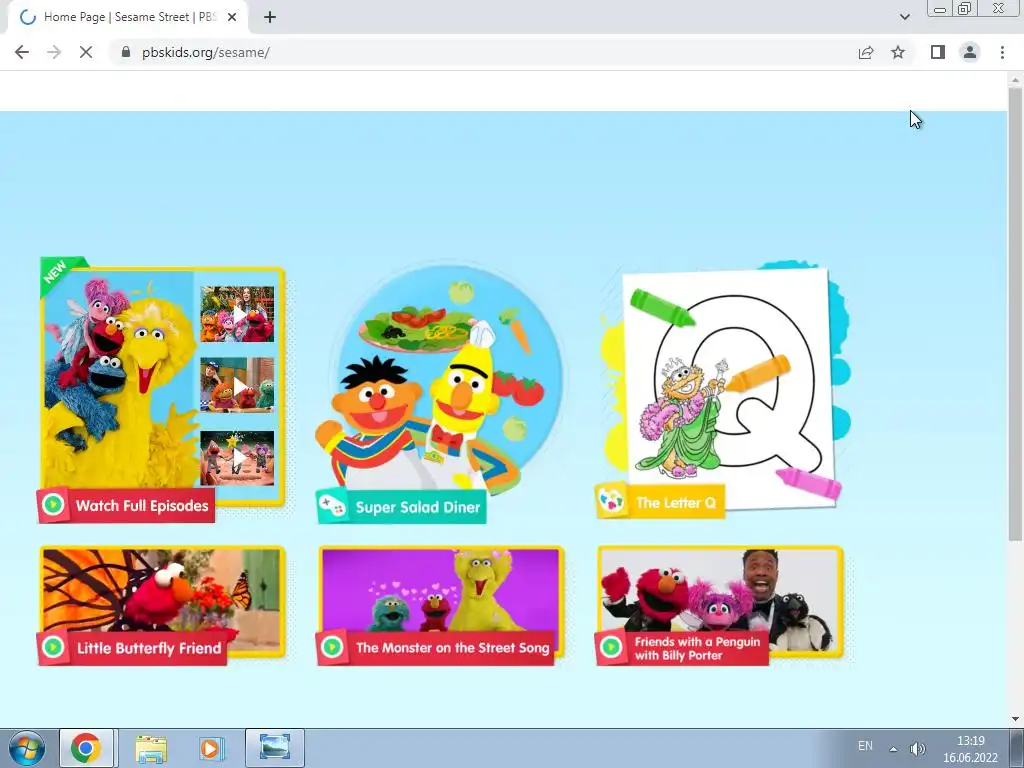This screenshot has height=768, width=1024.
Task: Open Chrome three-dot menu
Action: (x=1002, y=52)
